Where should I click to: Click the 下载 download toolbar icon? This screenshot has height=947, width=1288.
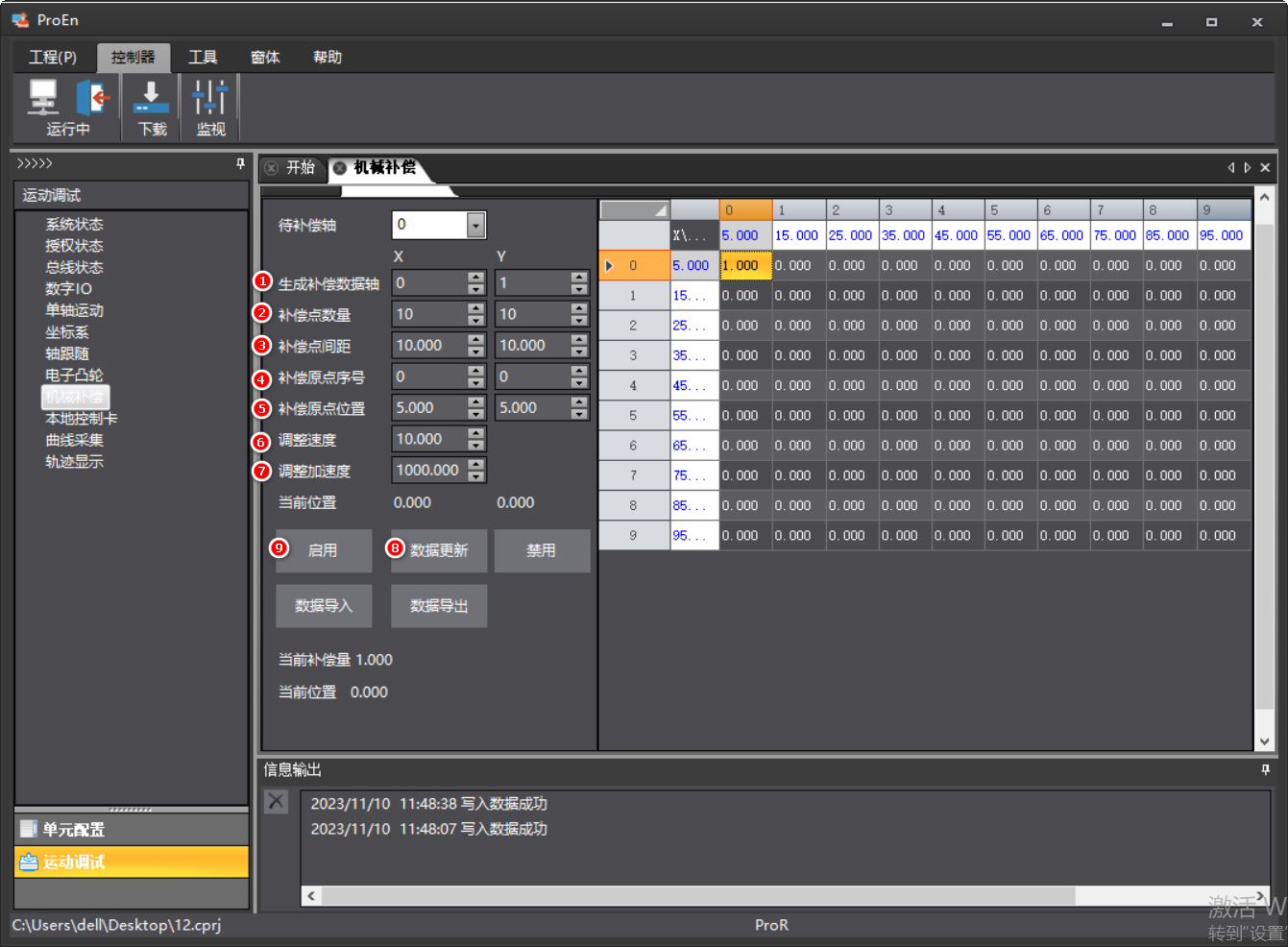pyautogui.click(x=151, y=97)
